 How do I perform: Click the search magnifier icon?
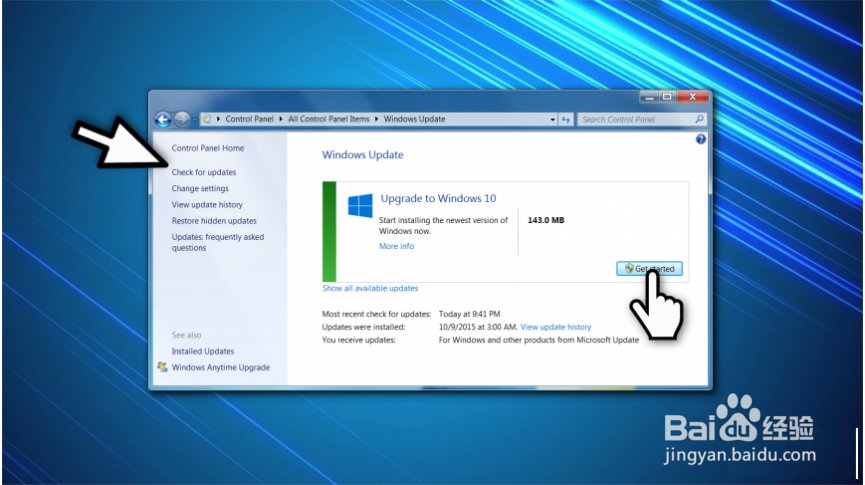699,119
